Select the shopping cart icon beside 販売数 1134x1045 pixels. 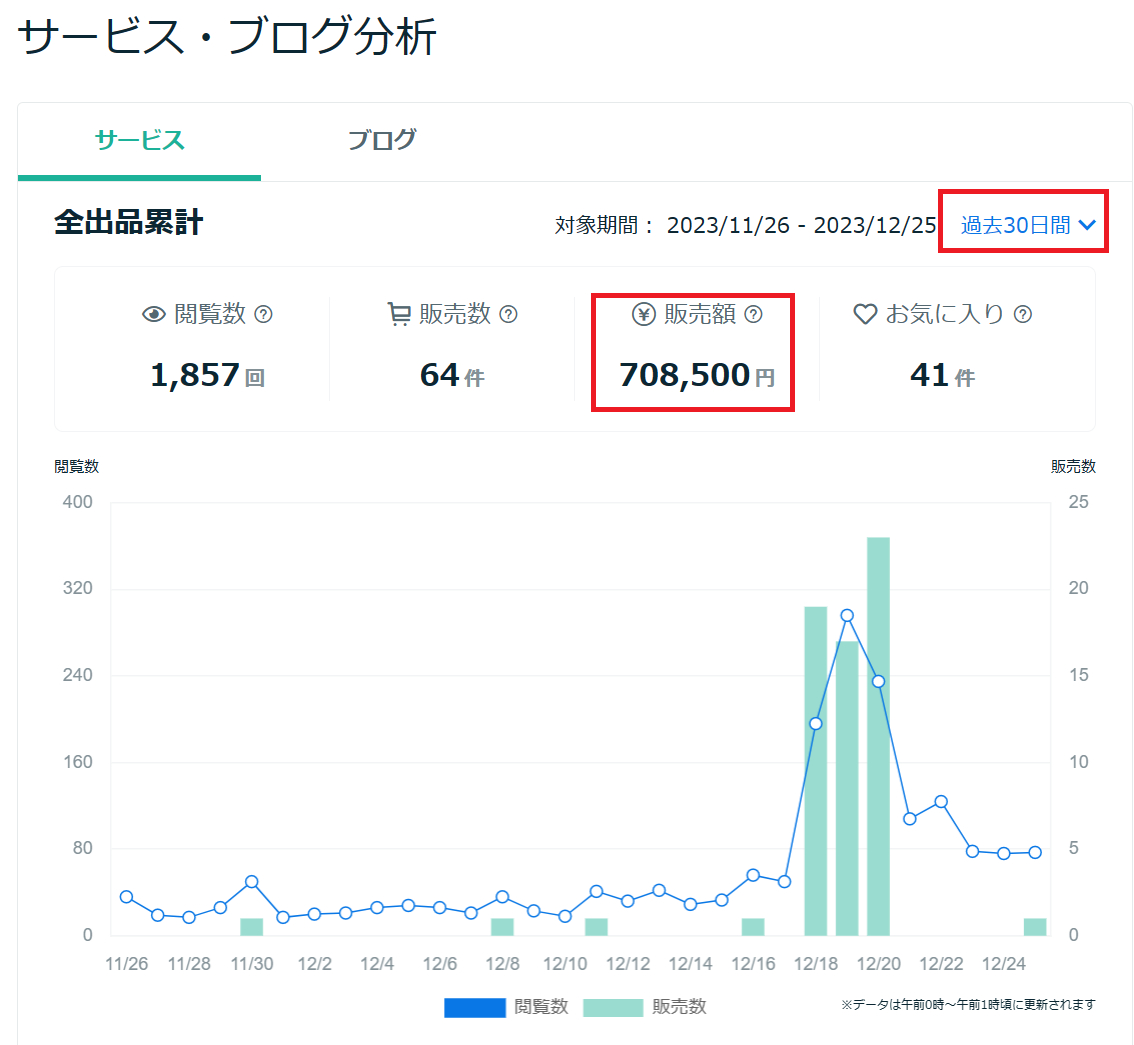point(398,314)
